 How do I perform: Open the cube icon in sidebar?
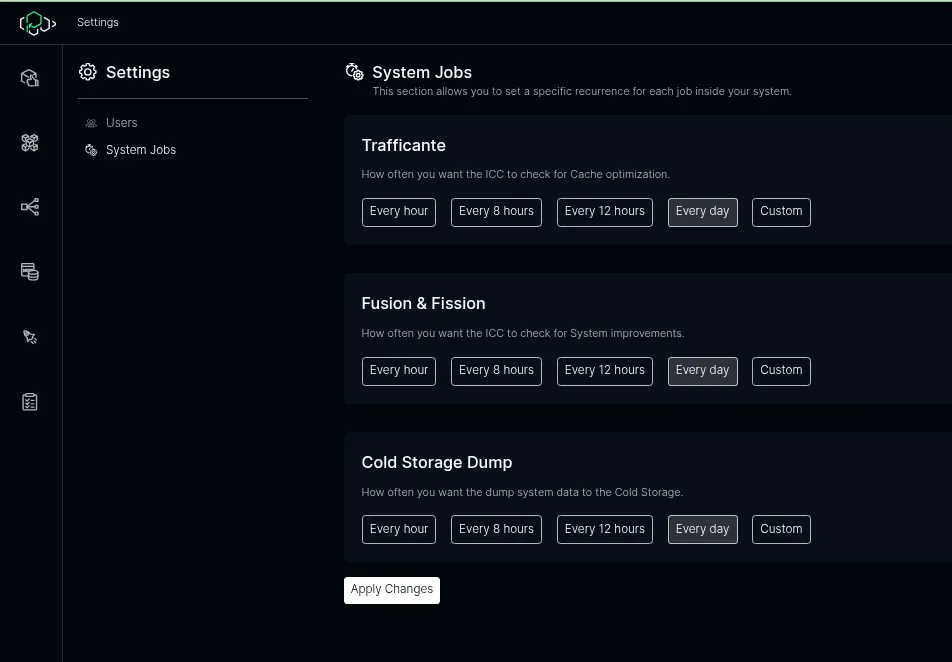coord(30,78)
